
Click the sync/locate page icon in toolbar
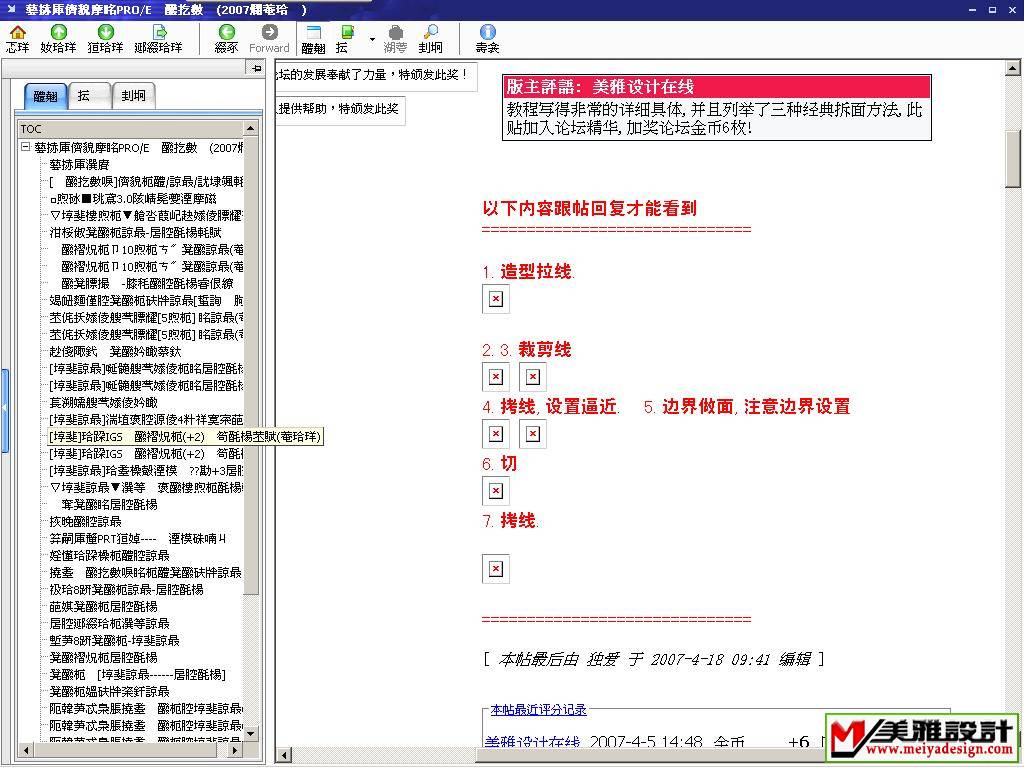(159, 39)
